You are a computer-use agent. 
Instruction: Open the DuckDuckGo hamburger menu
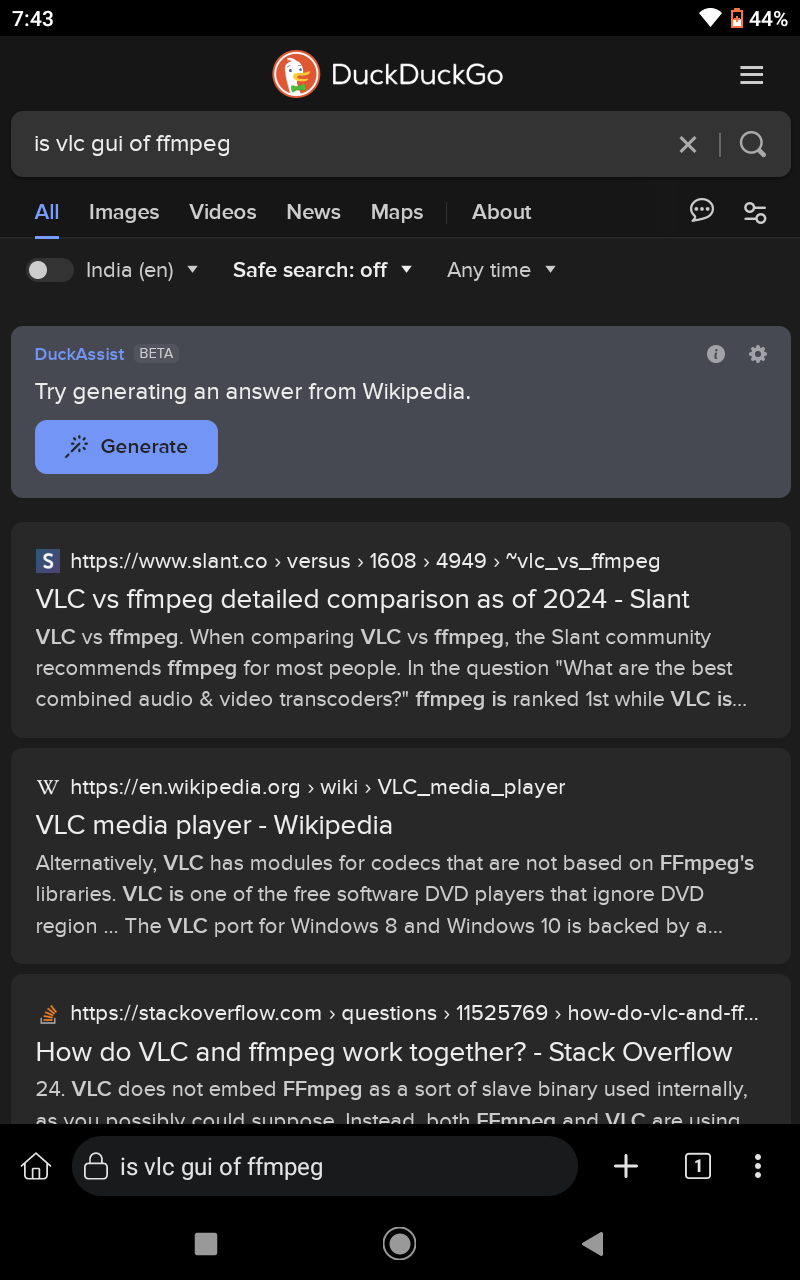coord(751,75)
